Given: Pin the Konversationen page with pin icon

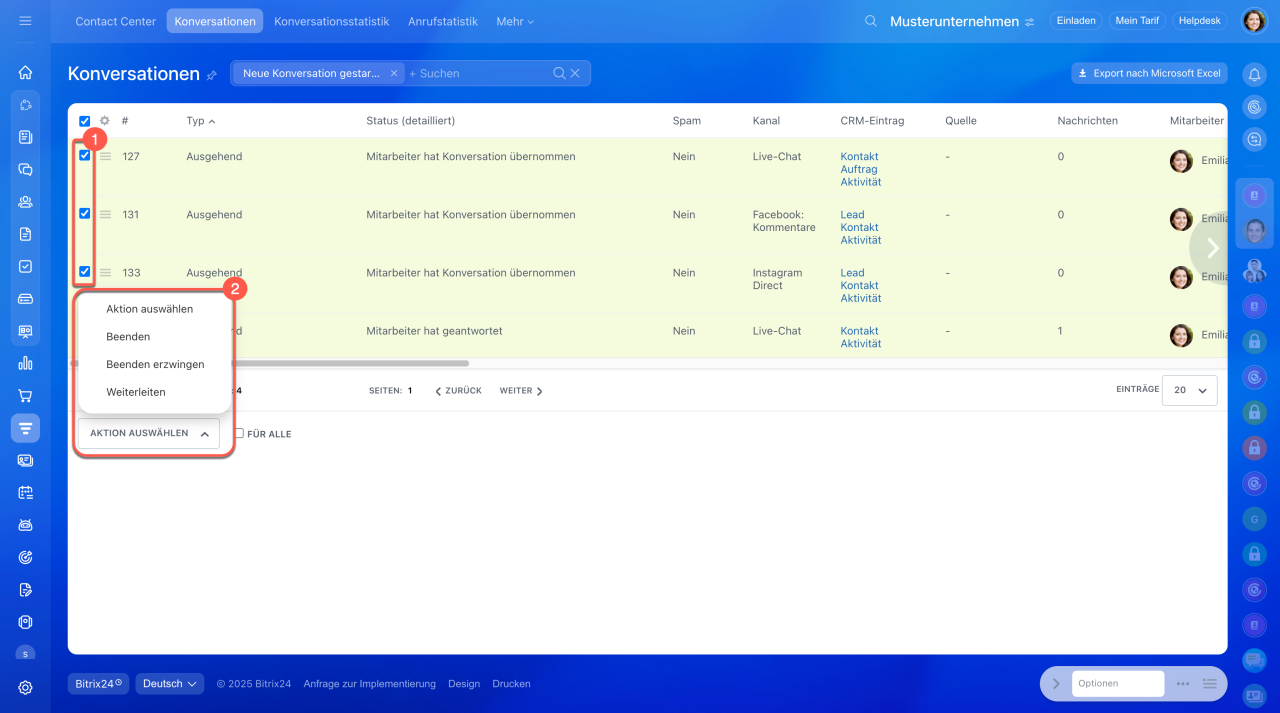Looking at the screenshot, I should click(211, 75).
